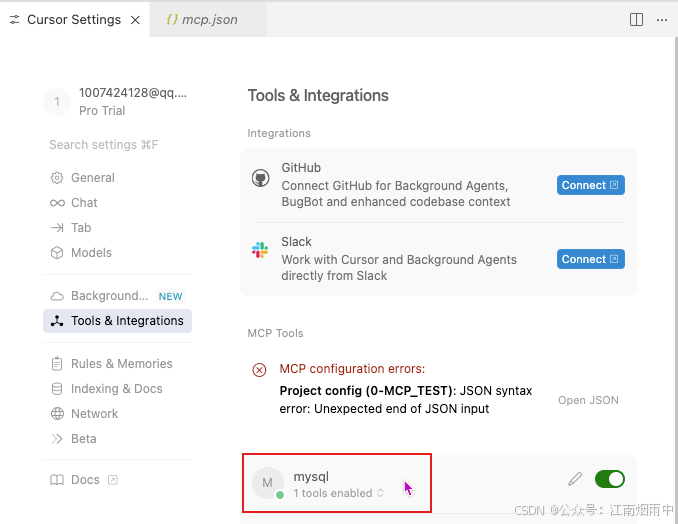Viewport: 678px width, 524px height.
Task: Click the Indexing database icon
Action: pyautogui.click(x=57, y=389)
